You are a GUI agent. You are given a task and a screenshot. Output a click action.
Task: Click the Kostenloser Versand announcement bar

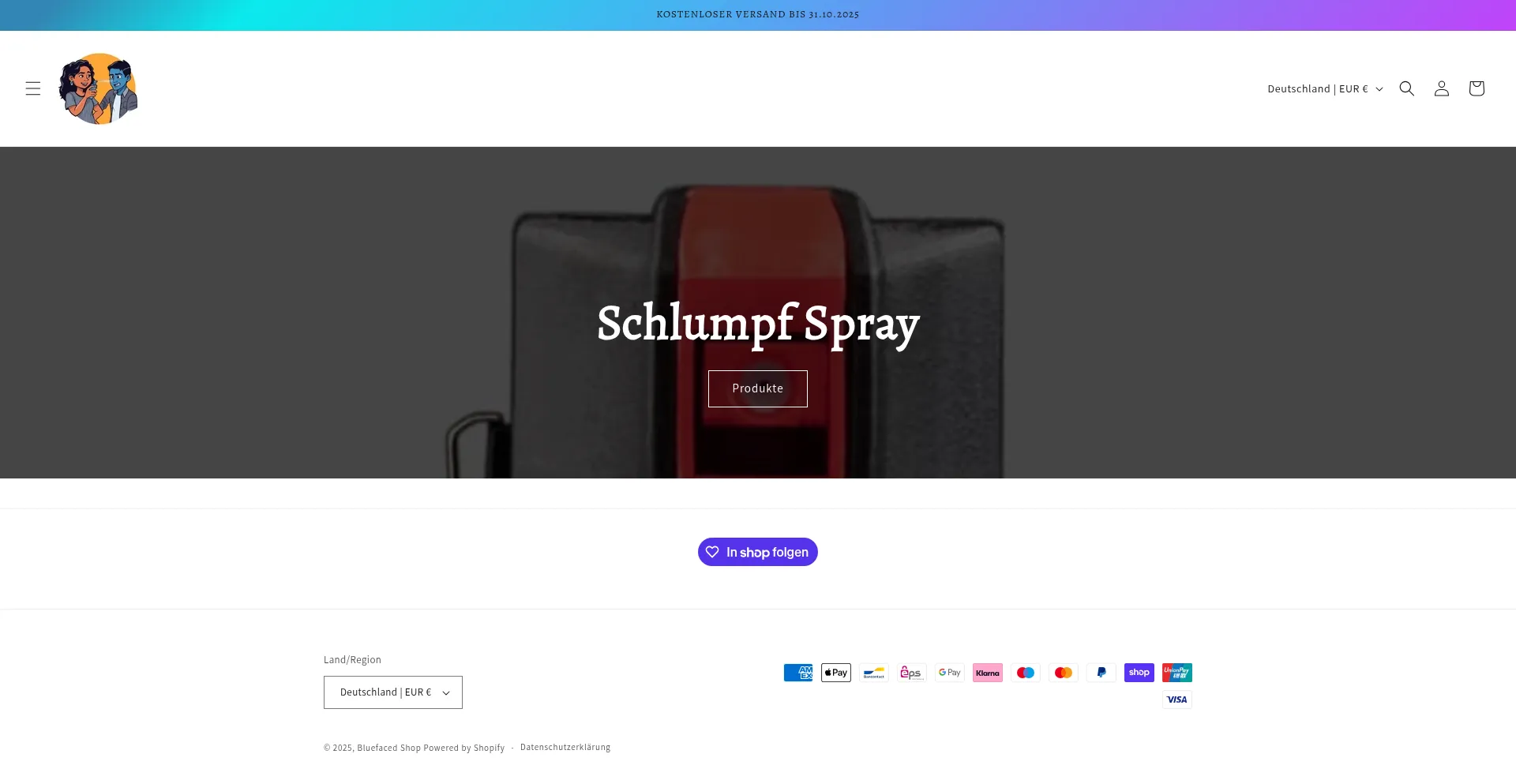tap(758, 15)
